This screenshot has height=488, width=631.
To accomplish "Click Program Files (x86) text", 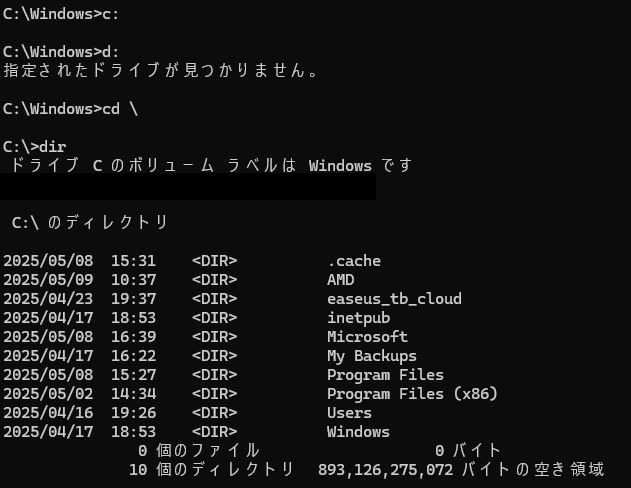I will click(412, 394).
